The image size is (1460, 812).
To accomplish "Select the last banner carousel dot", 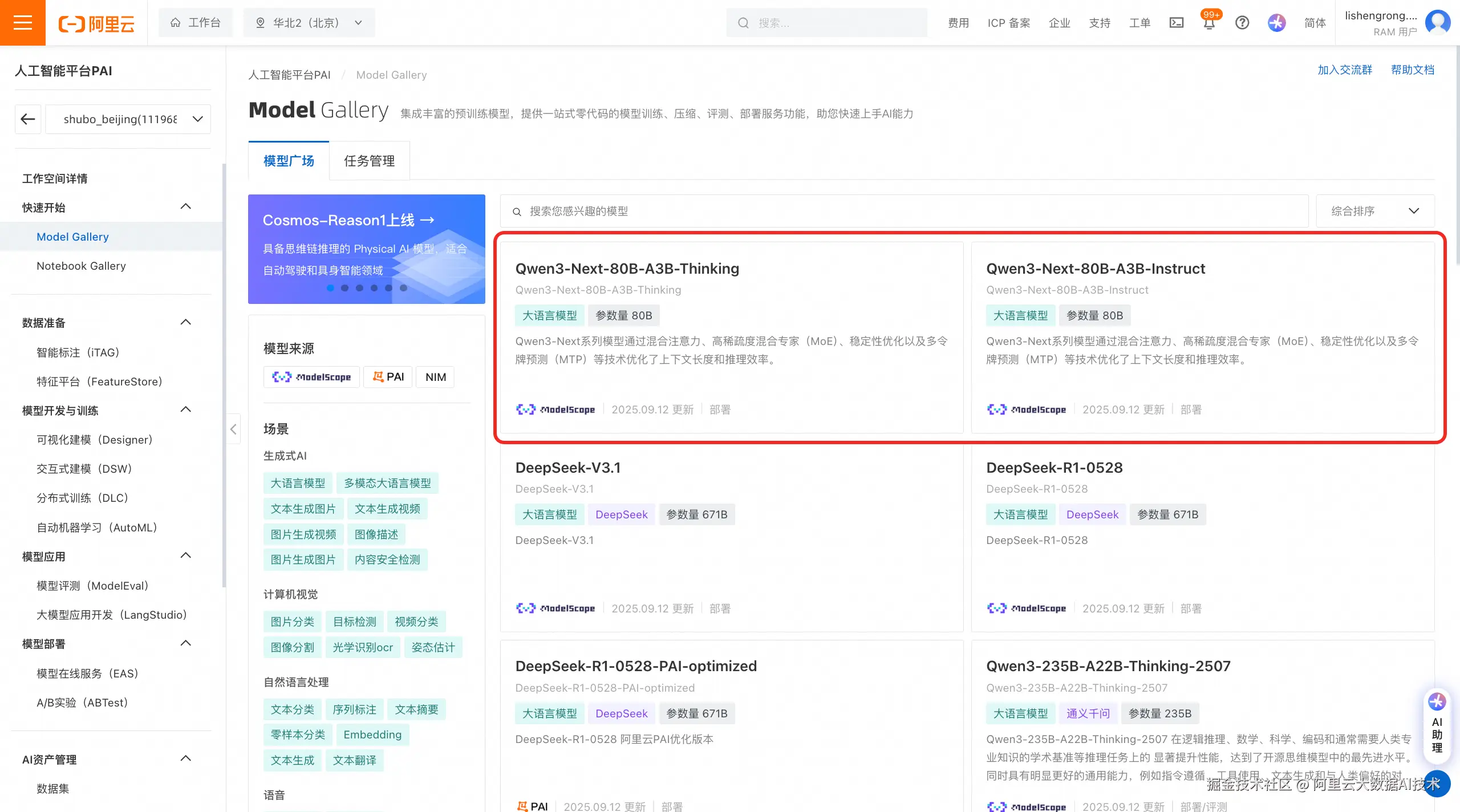I will click(x=403, y=288).
